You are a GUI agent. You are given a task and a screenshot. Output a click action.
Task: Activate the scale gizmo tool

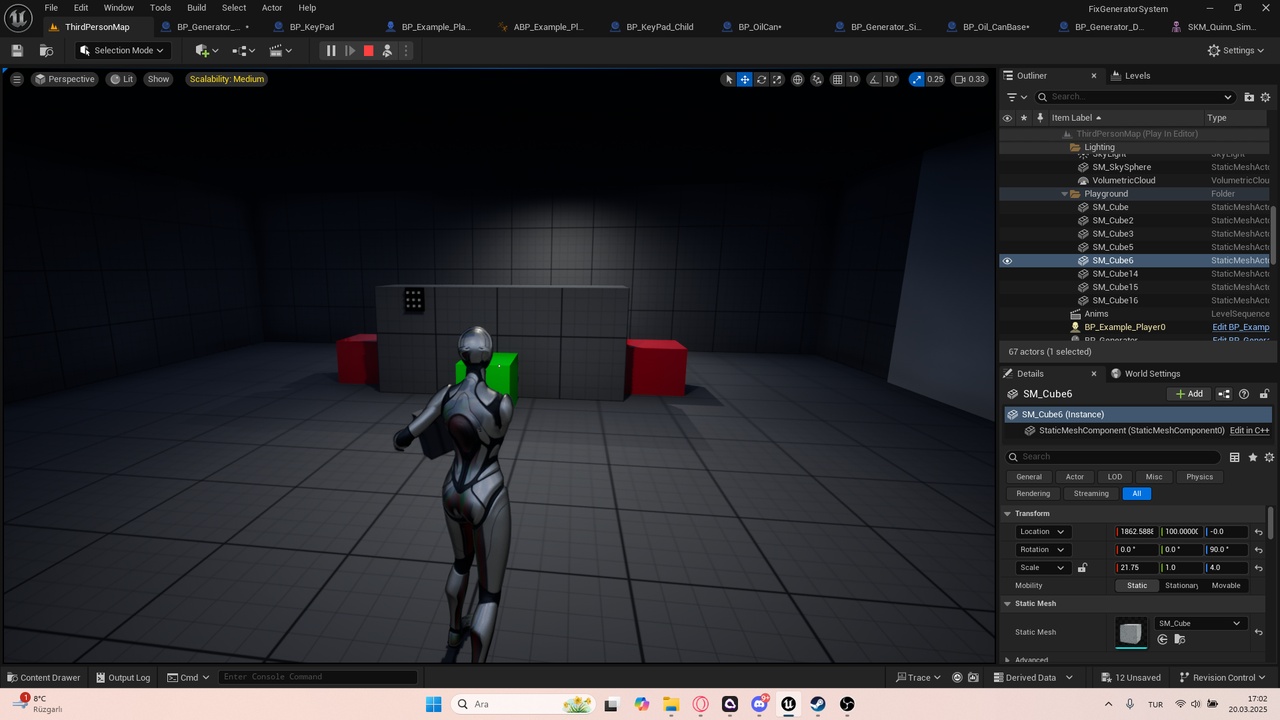pyautogui.click(x=777, y=79)
